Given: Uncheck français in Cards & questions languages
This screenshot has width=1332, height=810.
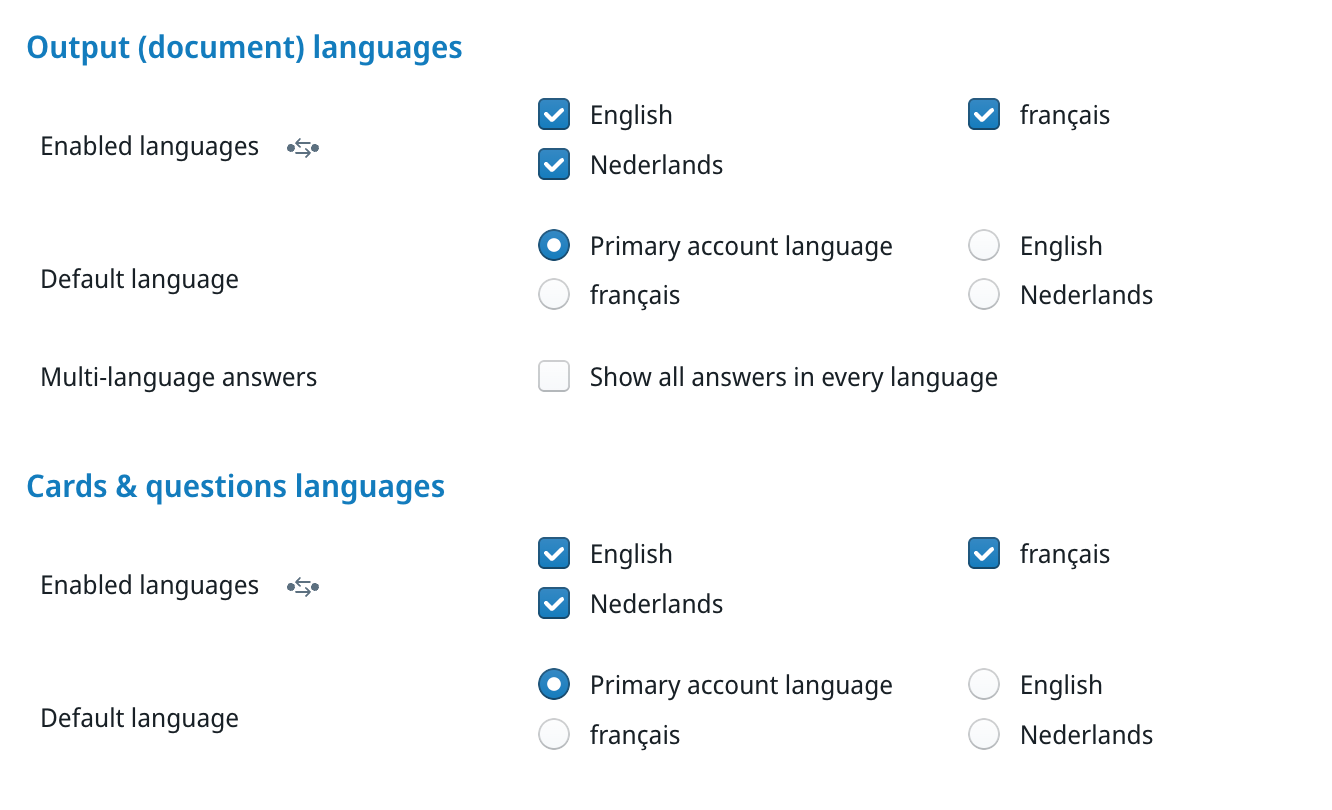Looking at the screenshot, I should [984, 554].
